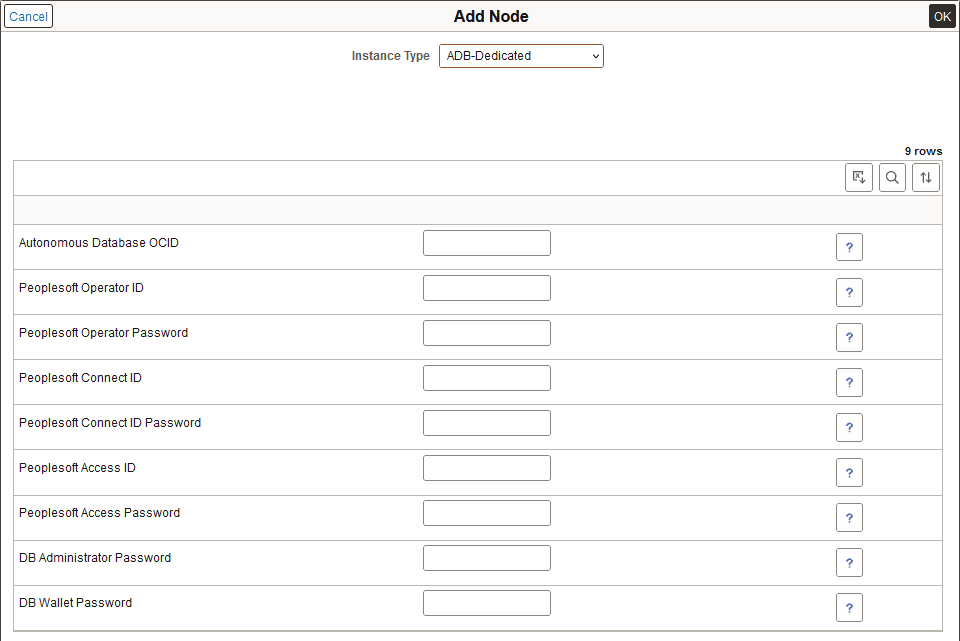Screen dimensions: 960x641
Task: Click inside the DB Wallet Password input field
Action: click(486, 602)
